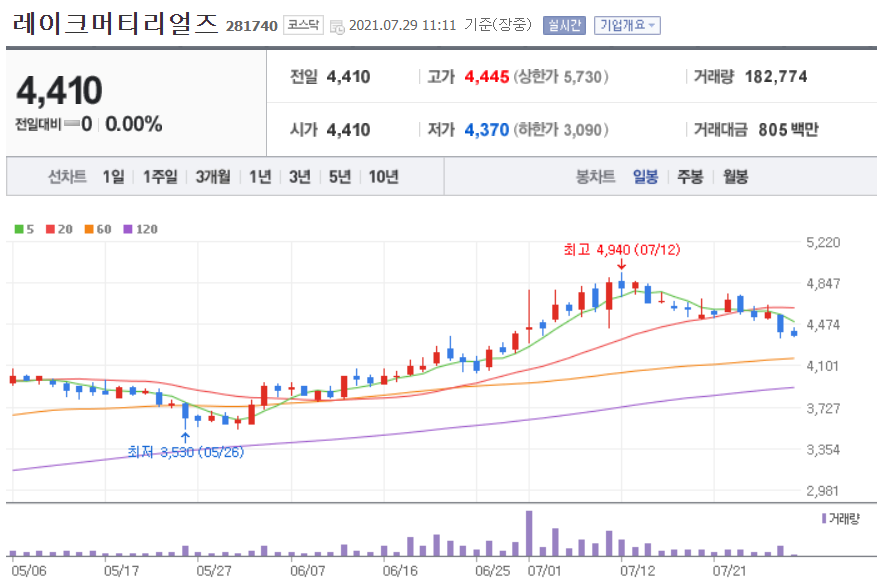Click the 전일 4,410 previous close value
This screenshot has height=588, width=877.
[x=348, y=77]
